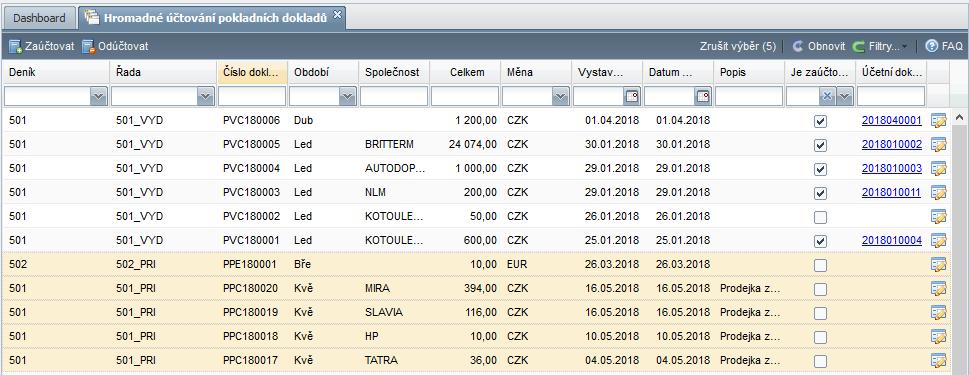Open edit icon for row PPC180017
The height and width of the screenshot is (375, 969).
[x=939, y=360]
